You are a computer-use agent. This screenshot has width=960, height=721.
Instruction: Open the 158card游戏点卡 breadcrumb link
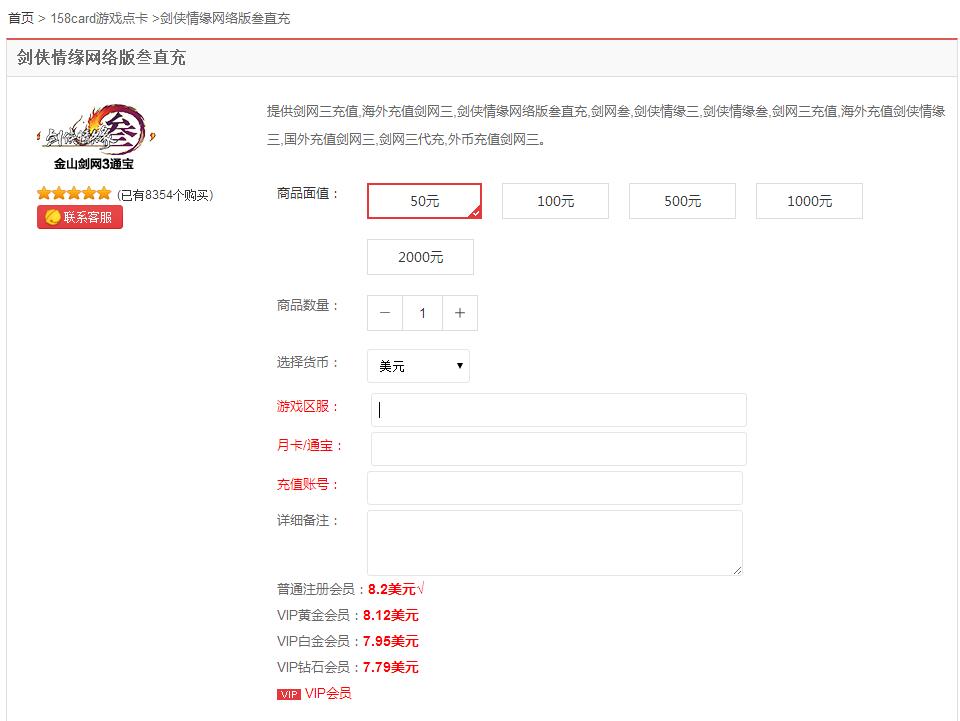(99, 18)
